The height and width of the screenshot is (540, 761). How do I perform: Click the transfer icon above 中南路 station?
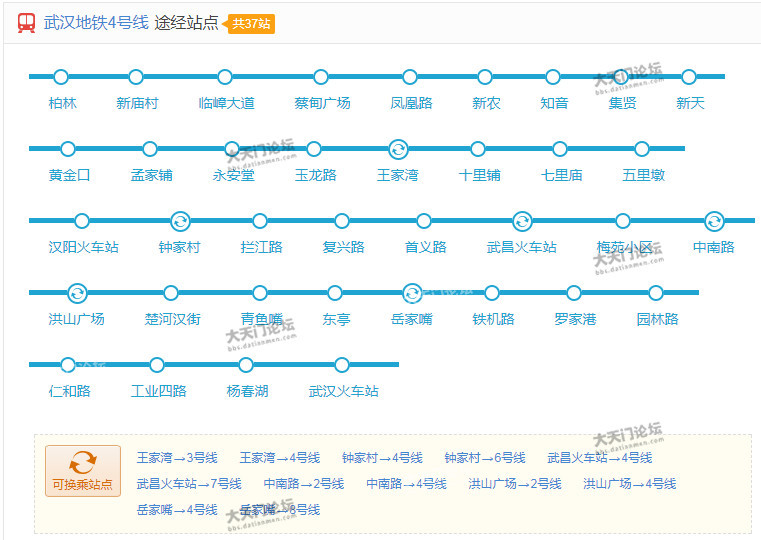coord(714,221)
